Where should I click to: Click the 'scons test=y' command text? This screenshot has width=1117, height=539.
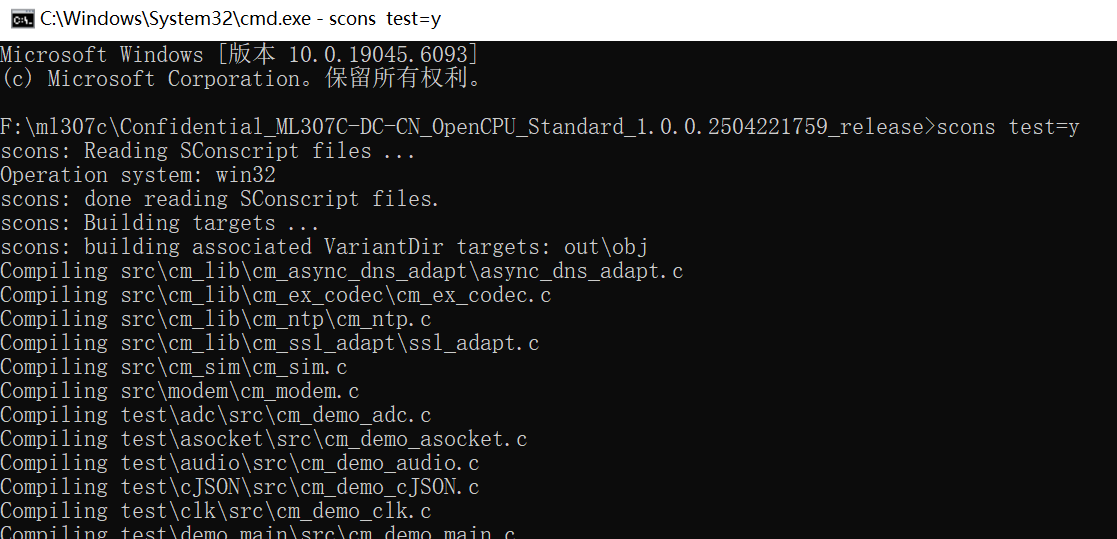pyautogui.click(x=1008, y=127)
